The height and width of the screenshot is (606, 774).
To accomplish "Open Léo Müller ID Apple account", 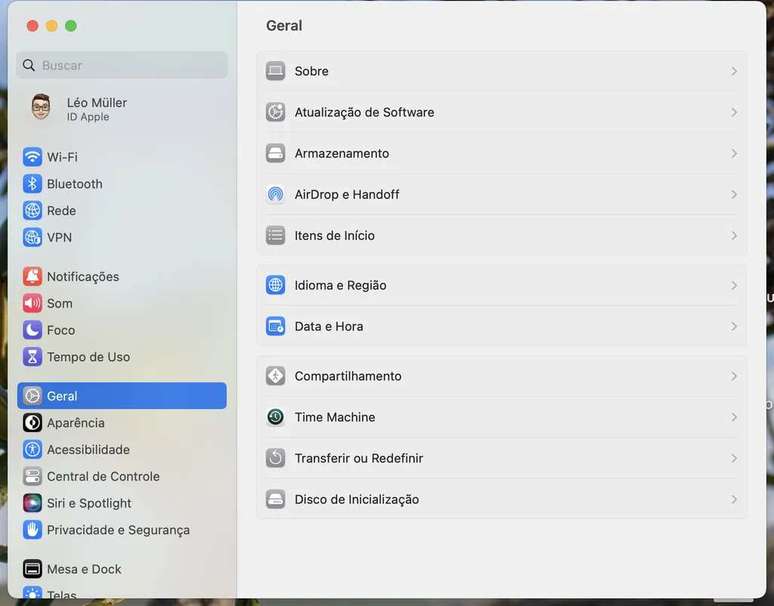I will coord(122,109).
